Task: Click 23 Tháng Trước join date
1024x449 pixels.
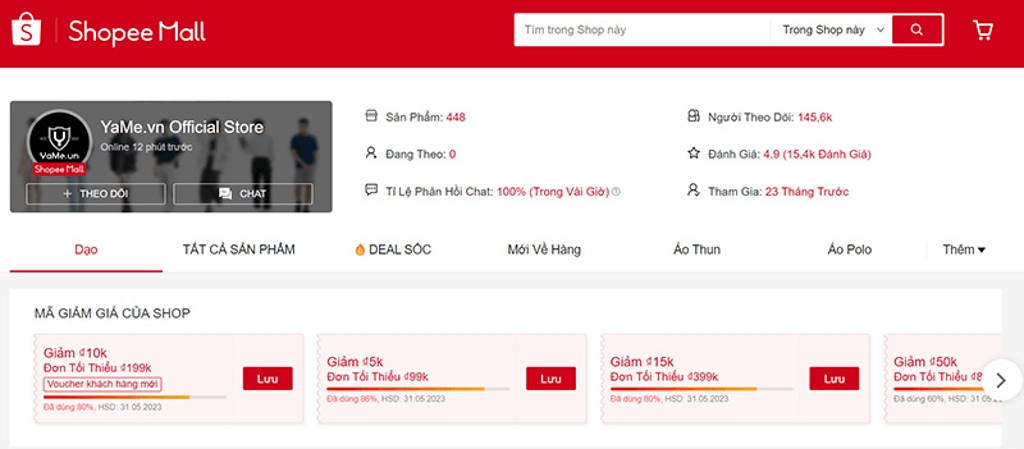Action: tap(807, 192)
